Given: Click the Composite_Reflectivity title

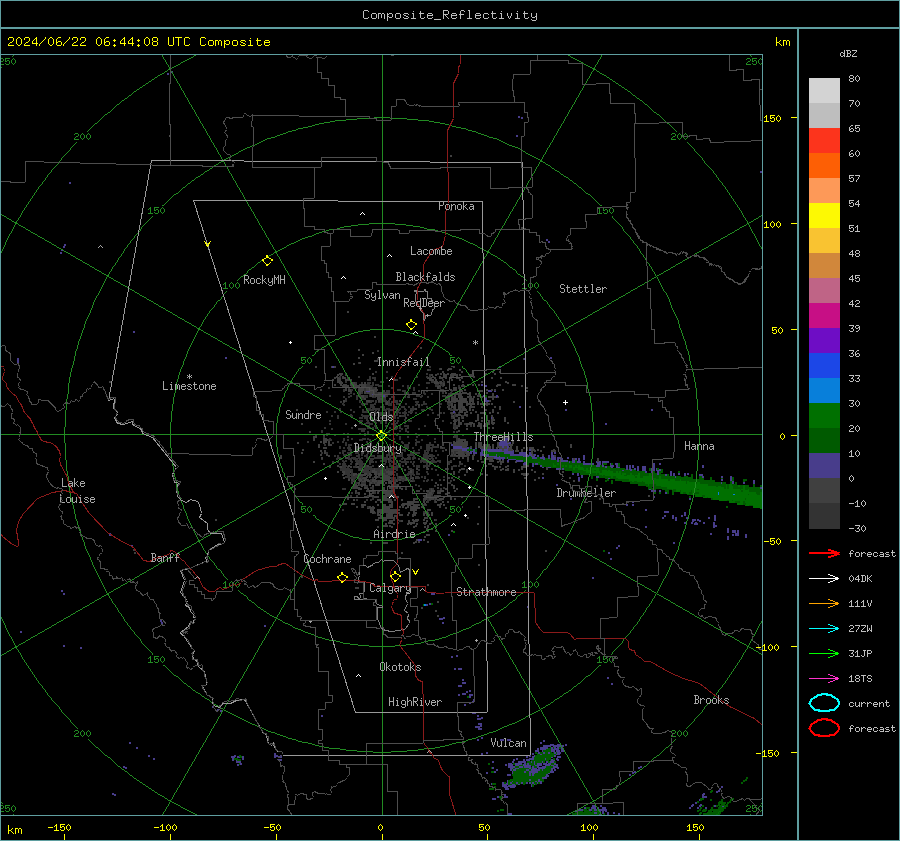Looking at the screenshot, I should [x=450, y=15].
